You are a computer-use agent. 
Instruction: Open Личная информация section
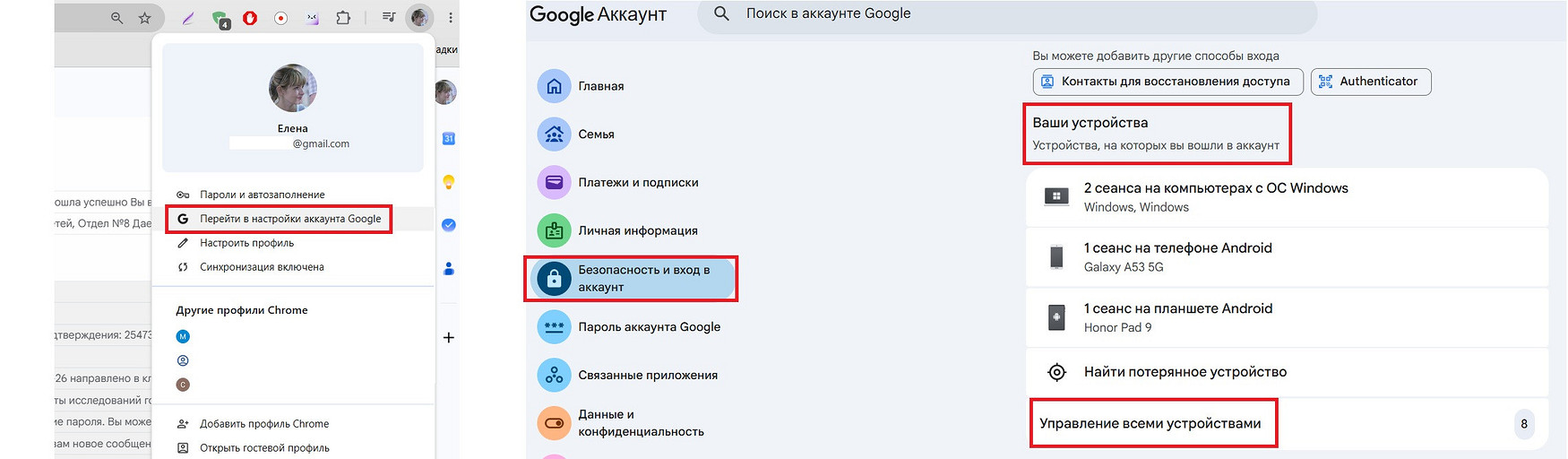pyautogui.click(x=618, y=230)
